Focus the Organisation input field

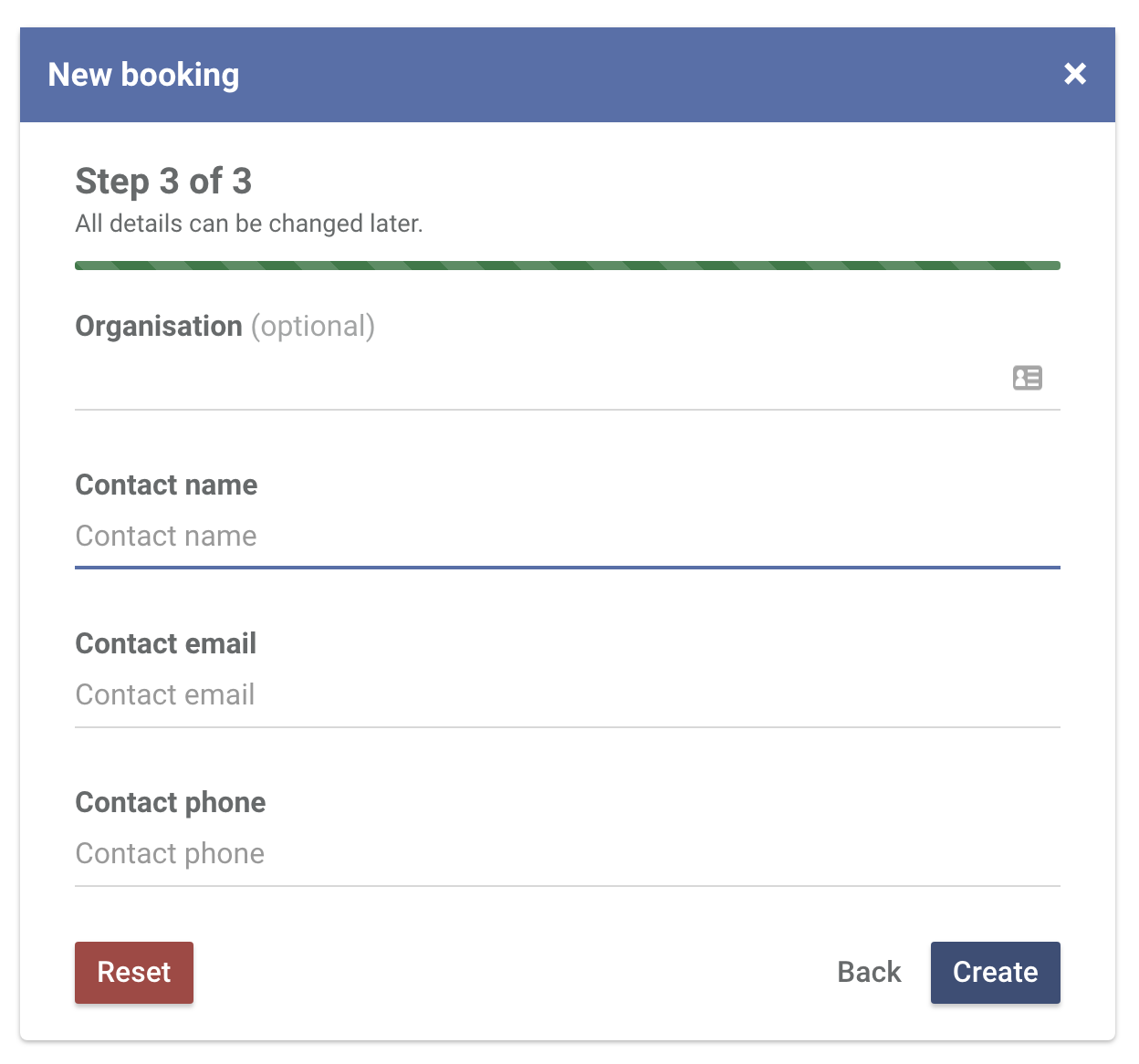tap(540, 378)
